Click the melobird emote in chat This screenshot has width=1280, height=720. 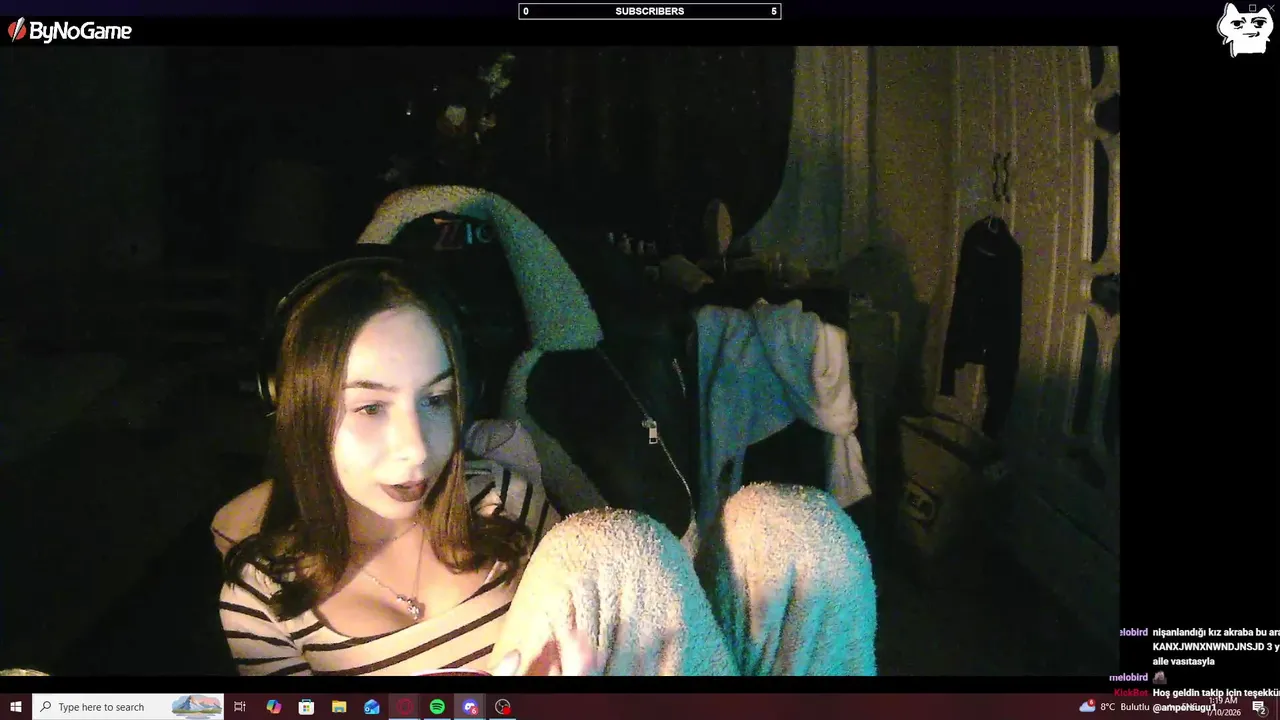pyautogui.click(x=1160, y=677)
